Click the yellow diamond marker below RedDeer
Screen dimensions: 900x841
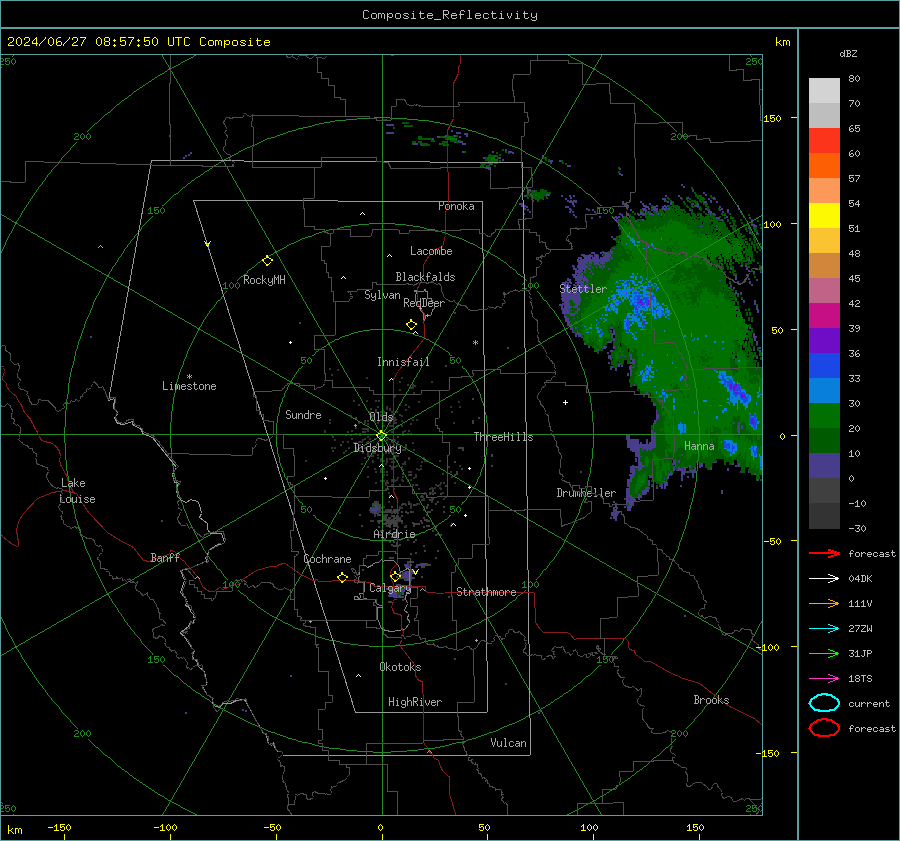click(x=411, y=325)
